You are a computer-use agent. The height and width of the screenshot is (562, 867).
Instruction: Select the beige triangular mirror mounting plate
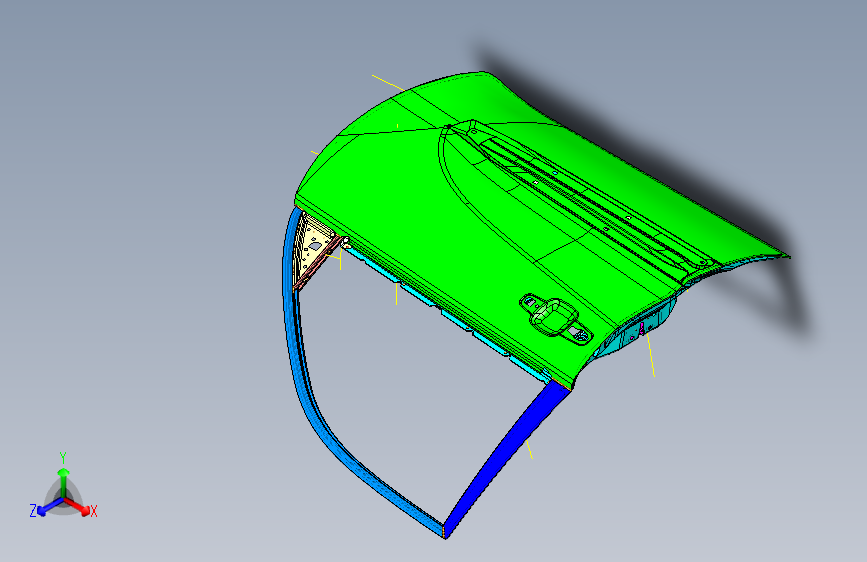click(x=313, y=243)
